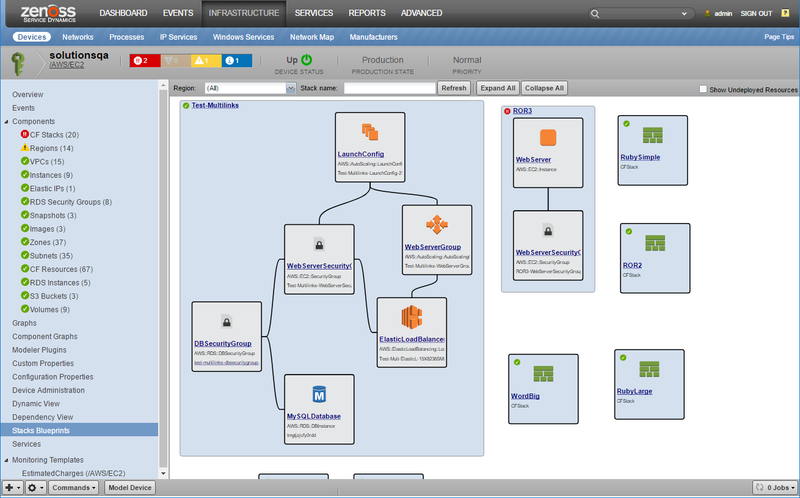Click the RubySimple stack icon
The image size is (800, 498).
click(x=653, y=135)
